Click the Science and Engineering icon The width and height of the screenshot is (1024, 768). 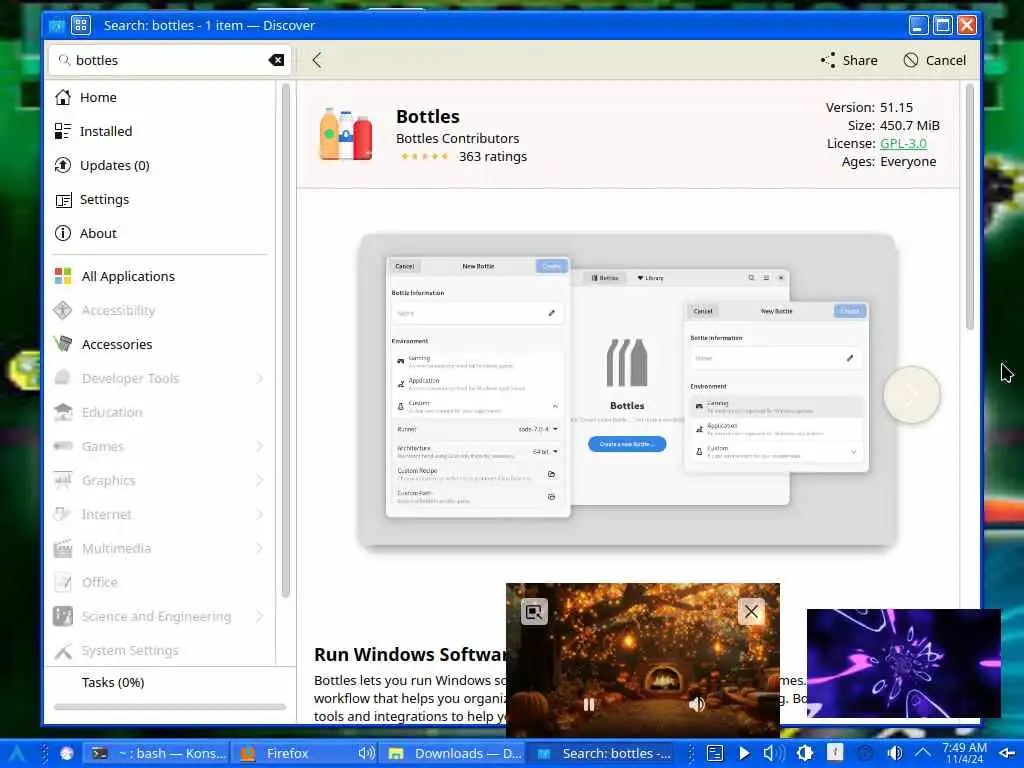coord(63,616)
